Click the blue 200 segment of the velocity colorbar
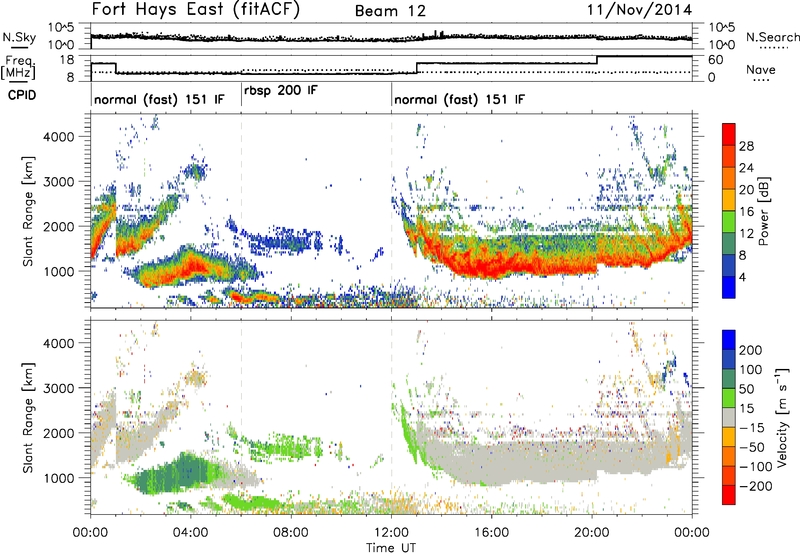800x554 pixels. pos(729,340)
